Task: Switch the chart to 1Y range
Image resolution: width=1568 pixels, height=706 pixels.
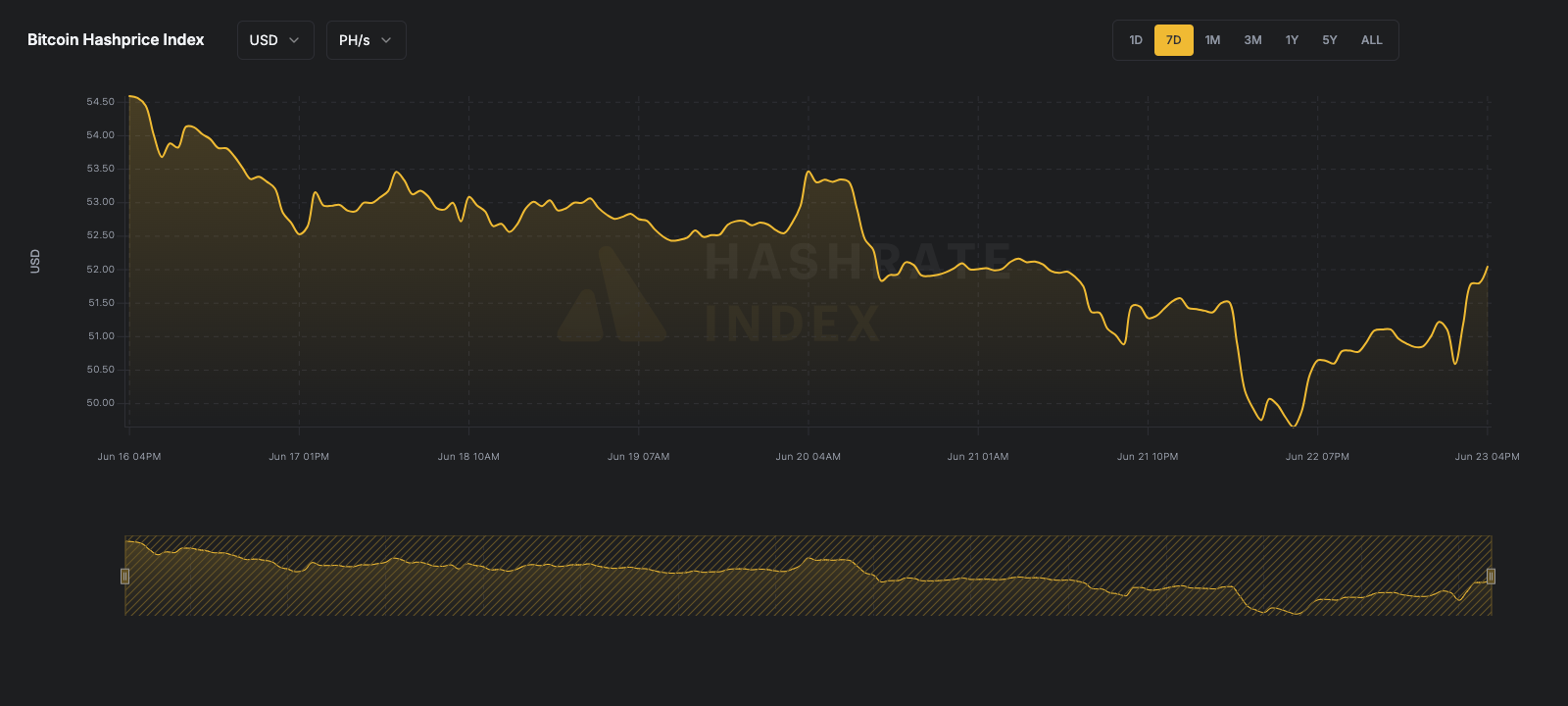Action: pyautogui.click(x=1292, y=40)
